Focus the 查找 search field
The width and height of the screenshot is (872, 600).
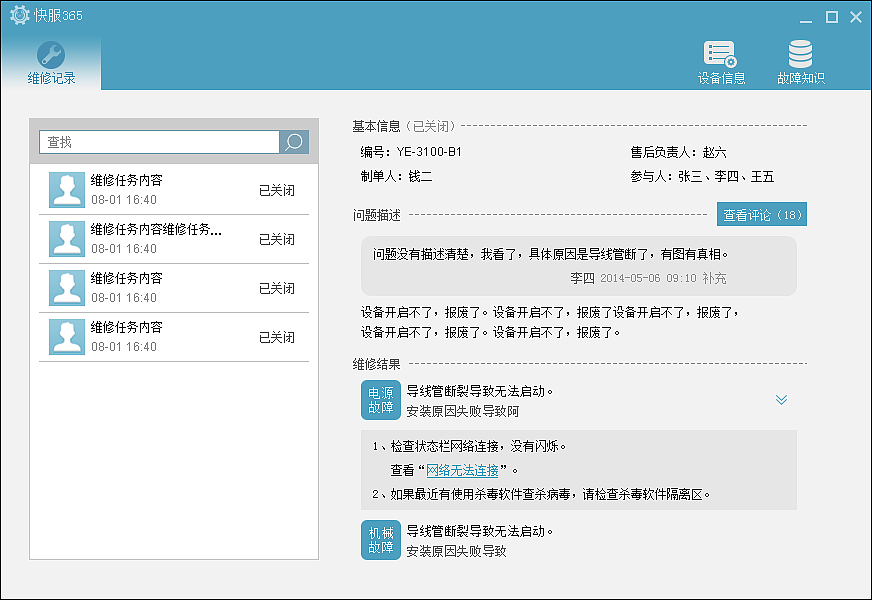(158, 142)
